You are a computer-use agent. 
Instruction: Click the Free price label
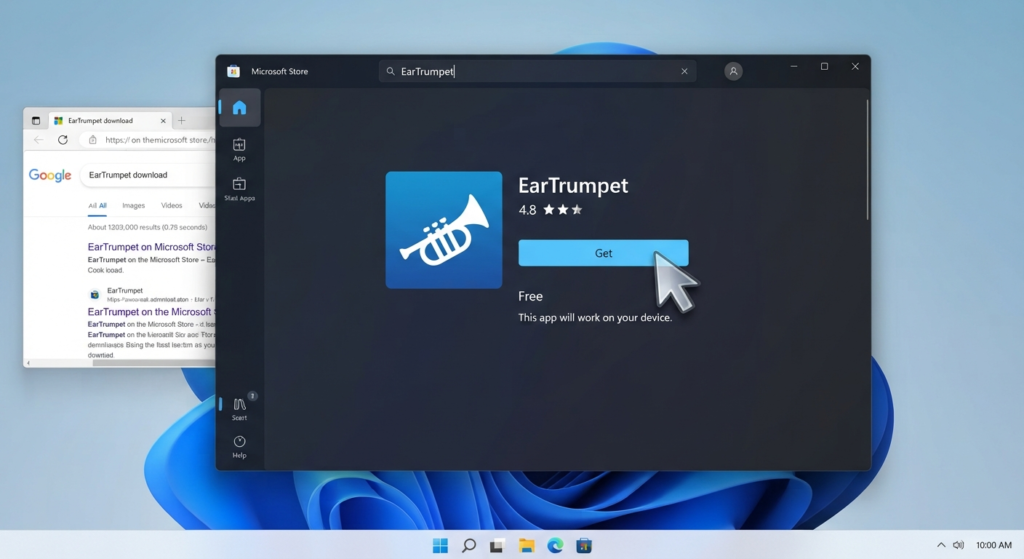[x=530, y=296]
